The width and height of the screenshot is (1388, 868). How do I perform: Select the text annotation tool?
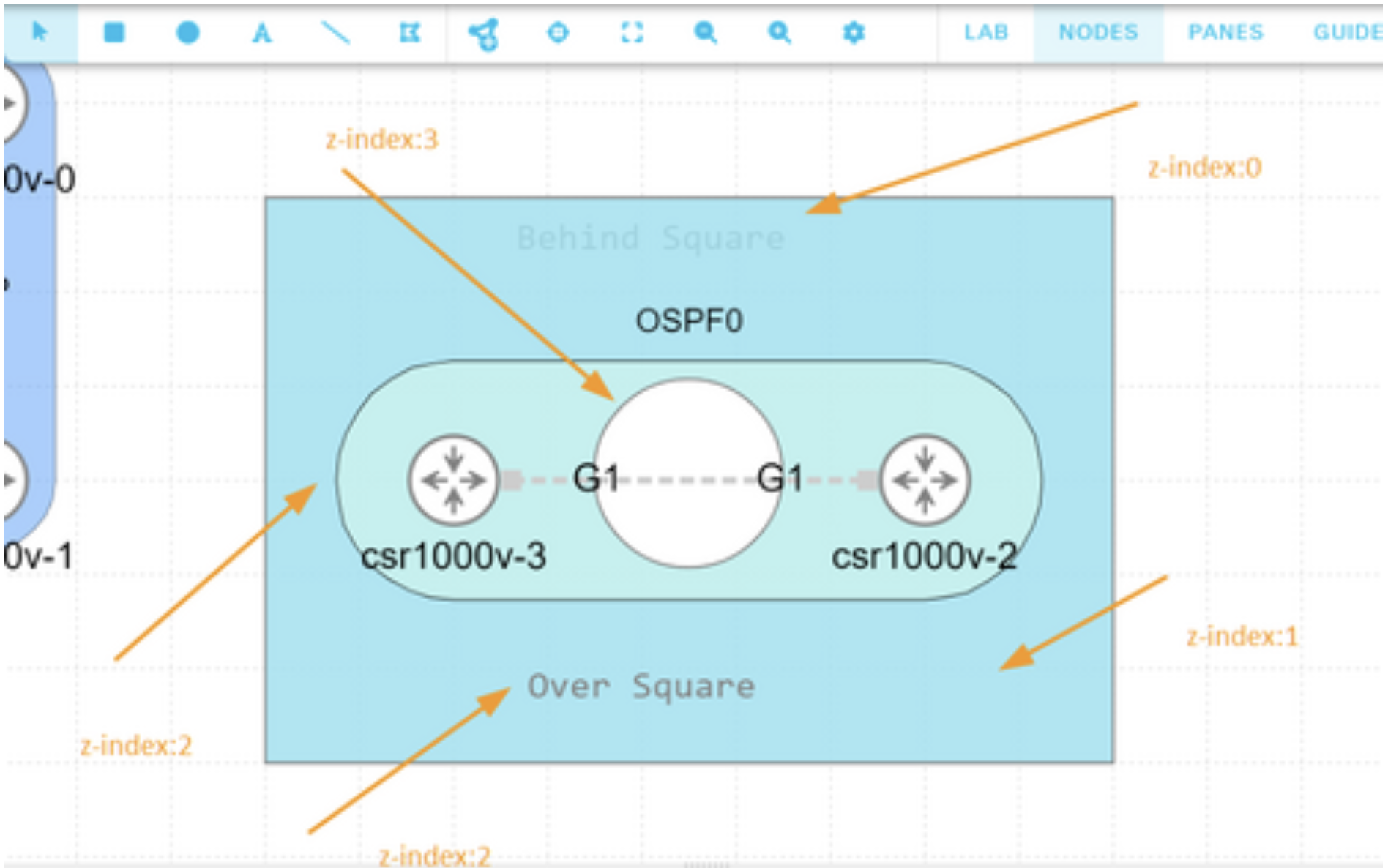[x=262, y=33]
